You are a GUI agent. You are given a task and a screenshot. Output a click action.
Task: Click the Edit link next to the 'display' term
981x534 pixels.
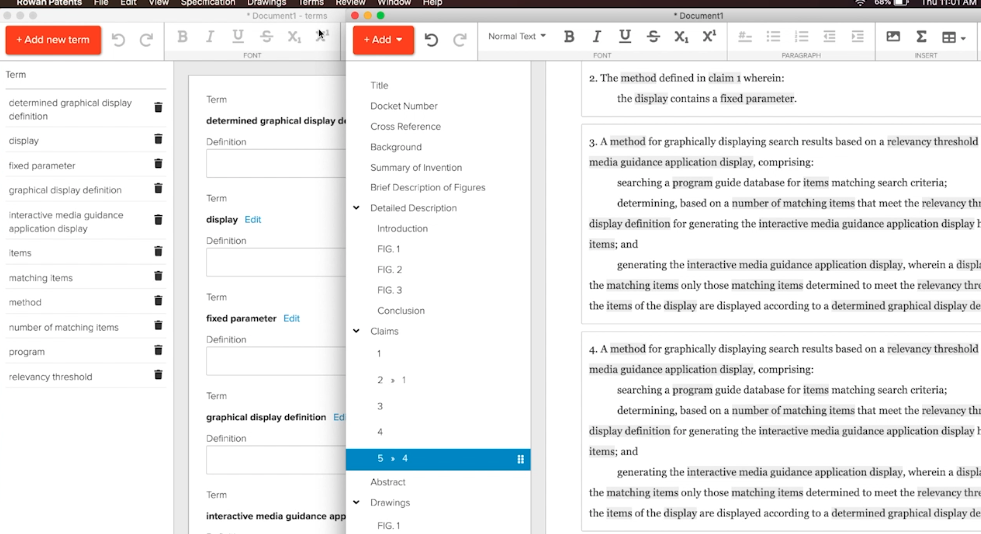253,220
